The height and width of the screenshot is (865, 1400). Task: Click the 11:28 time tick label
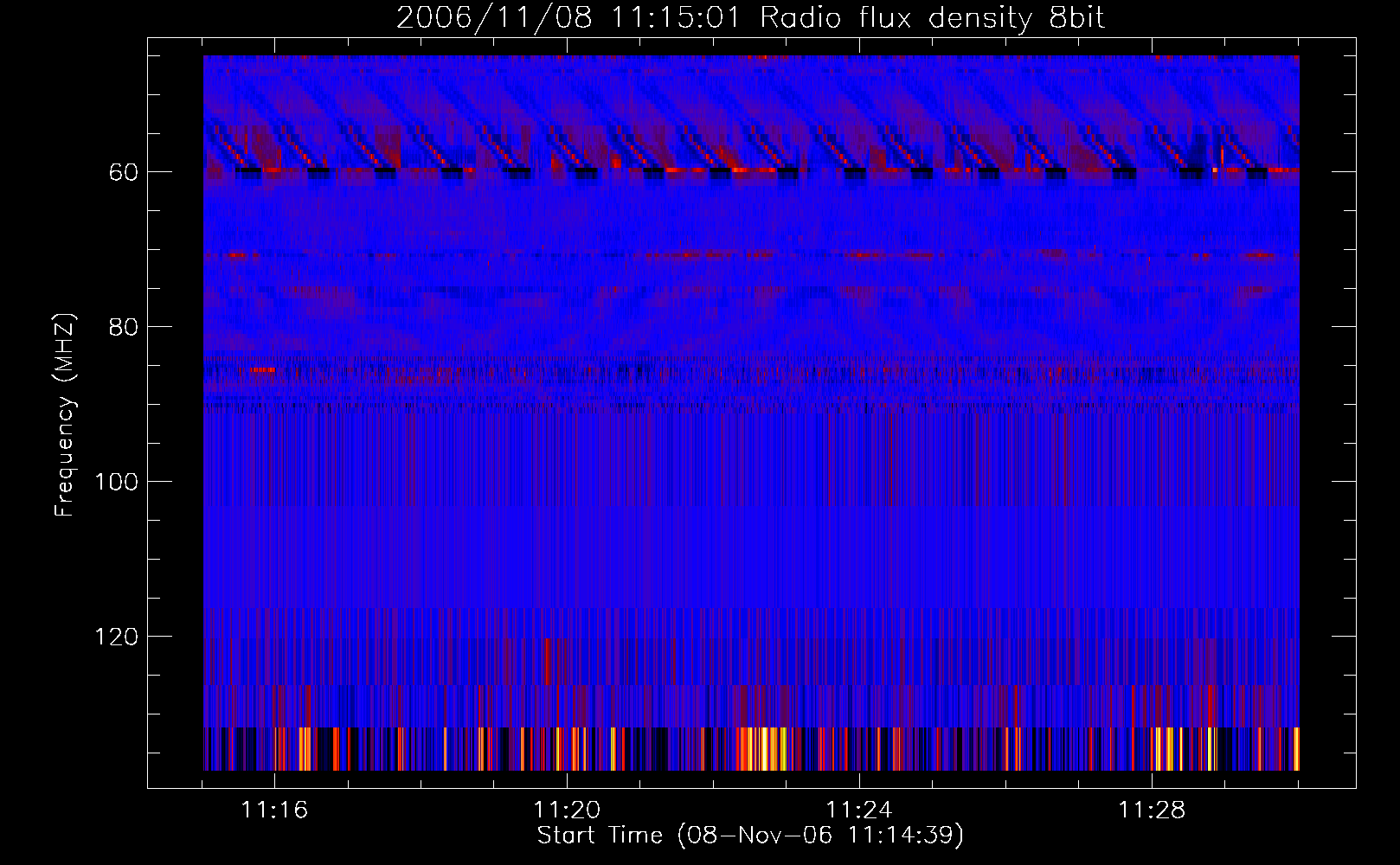1152,811
